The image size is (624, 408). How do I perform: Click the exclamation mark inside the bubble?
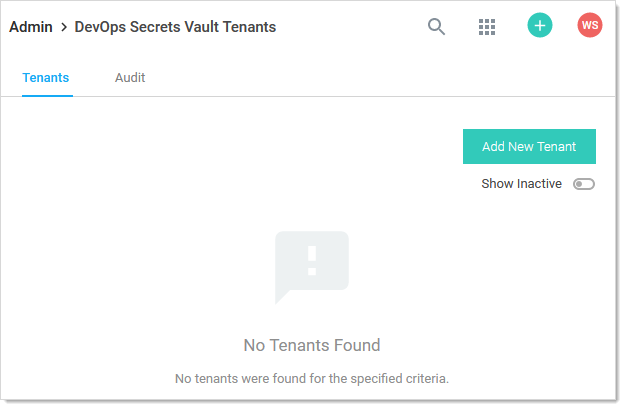click(312, 261)
